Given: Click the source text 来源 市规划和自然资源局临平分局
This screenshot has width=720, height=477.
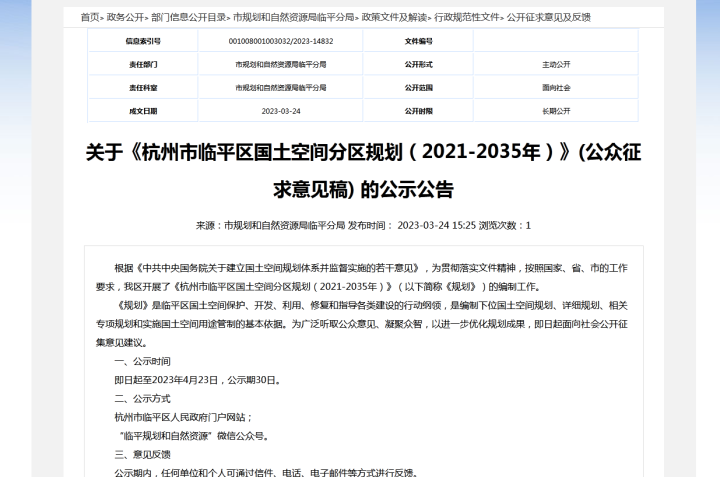Looking at the screenshot, I should [x=270, y=225].
